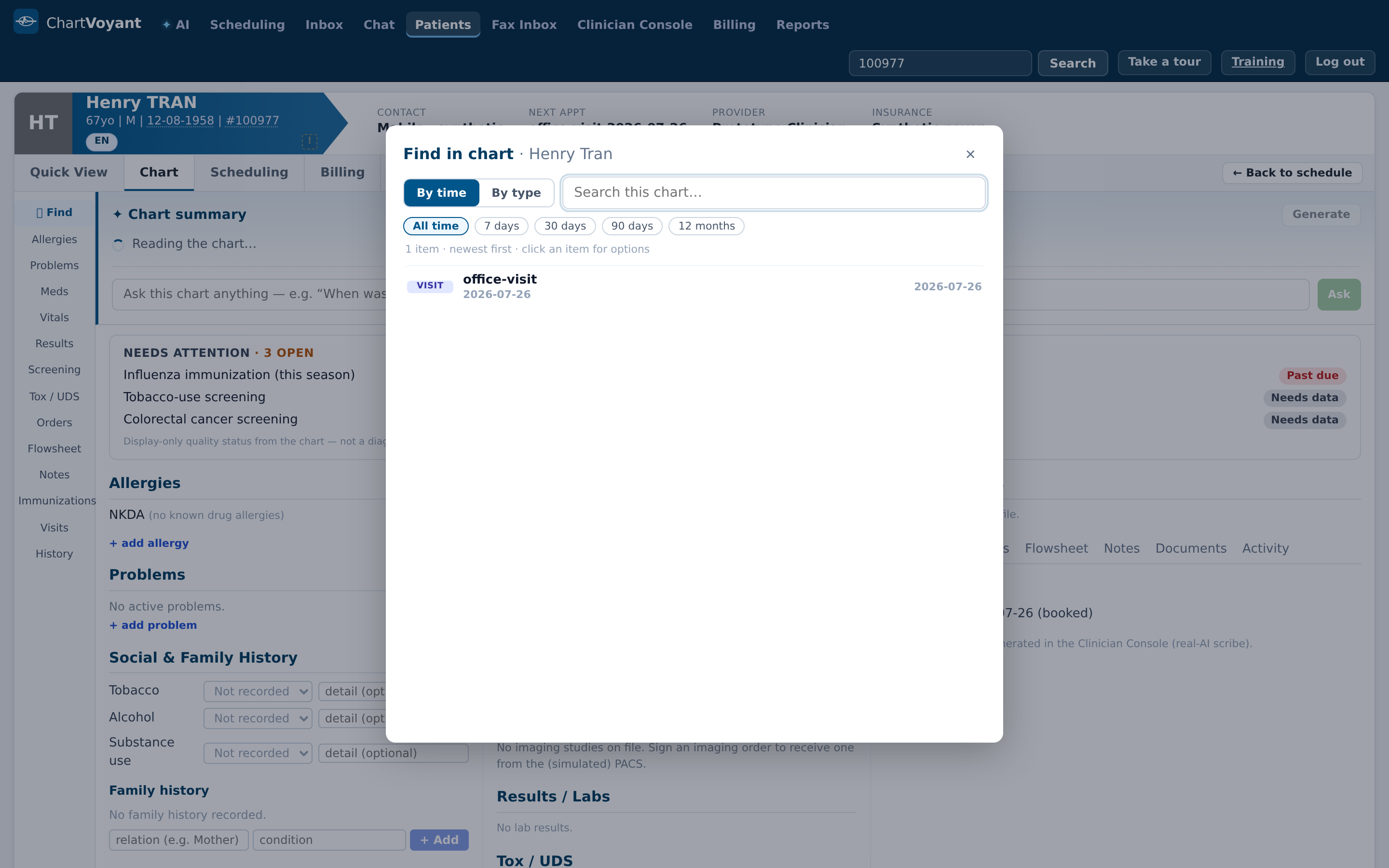Jump to Visits in sidebar
The width and height of the screenshot is (1389, 868).
54,528
